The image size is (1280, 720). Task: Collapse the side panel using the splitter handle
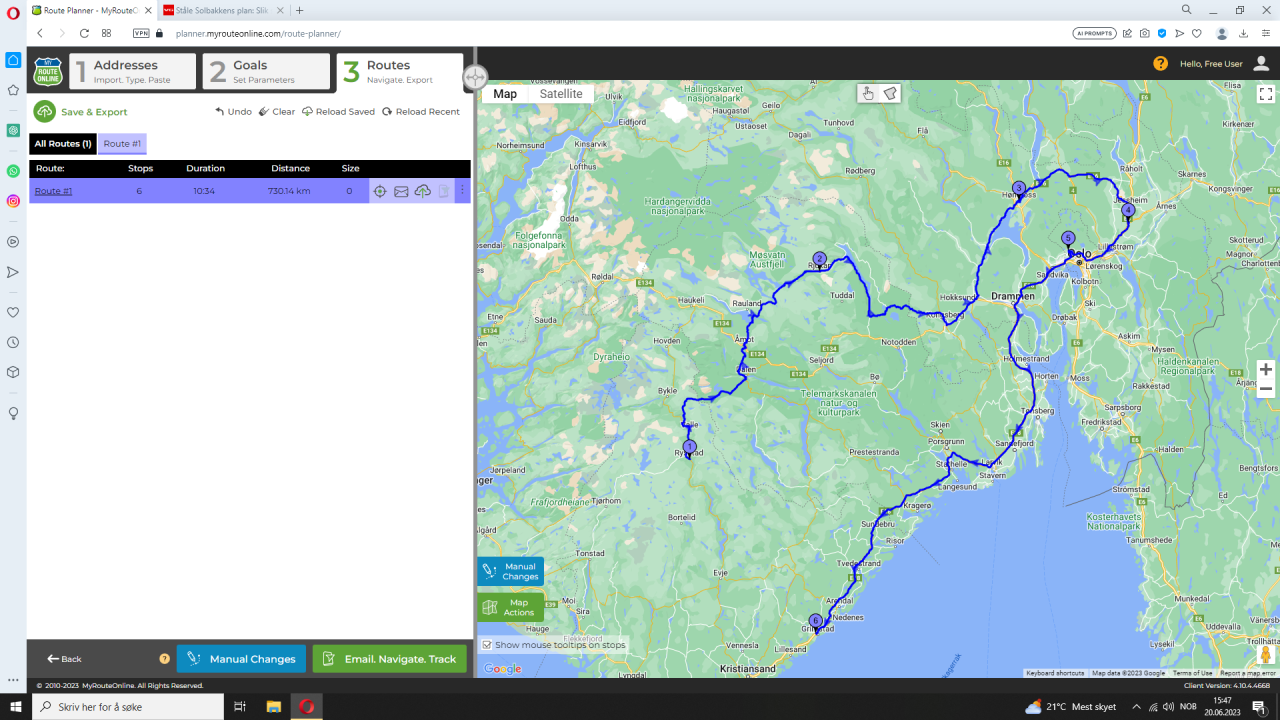(475, 77)
